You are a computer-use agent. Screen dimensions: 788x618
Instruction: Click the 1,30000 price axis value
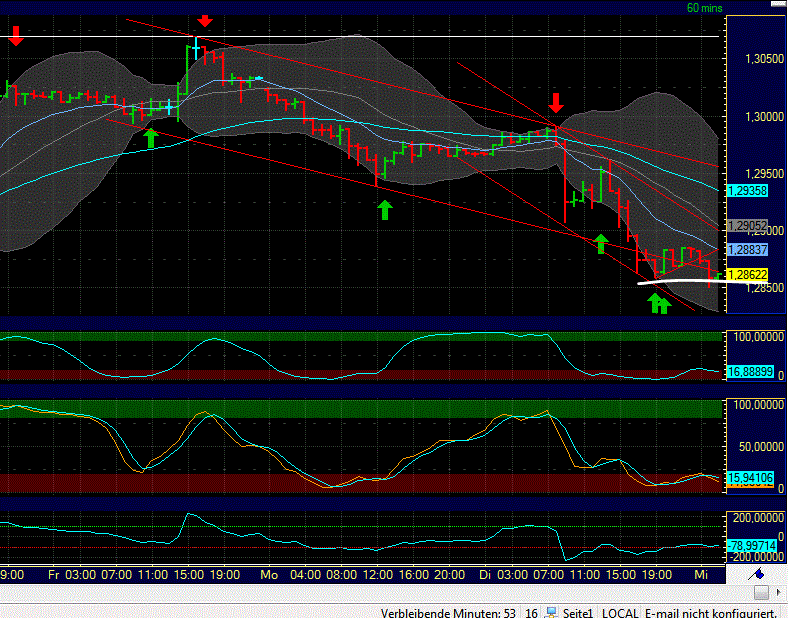point(764,117)
